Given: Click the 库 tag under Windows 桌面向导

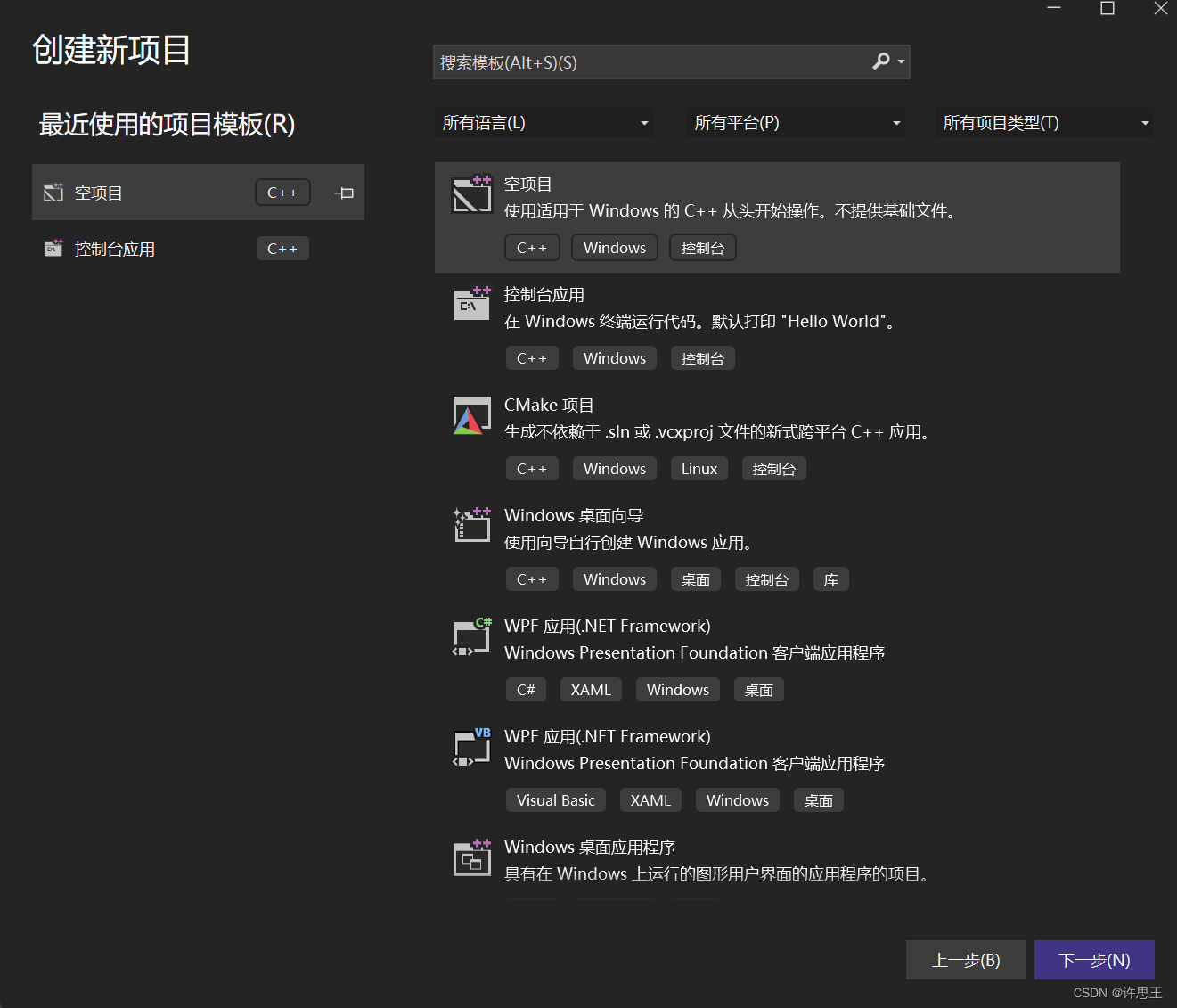Looking at the screenshot, I should pos(831,579).
